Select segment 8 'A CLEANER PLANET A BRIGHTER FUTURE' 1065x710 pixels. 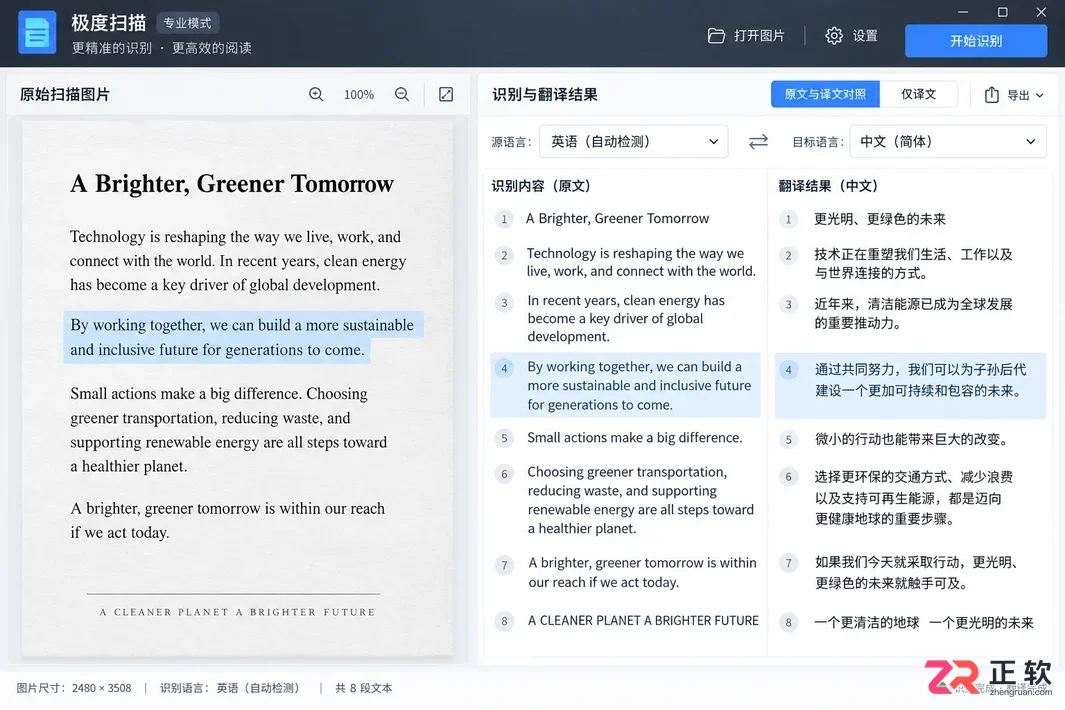[x=643, y=620]
